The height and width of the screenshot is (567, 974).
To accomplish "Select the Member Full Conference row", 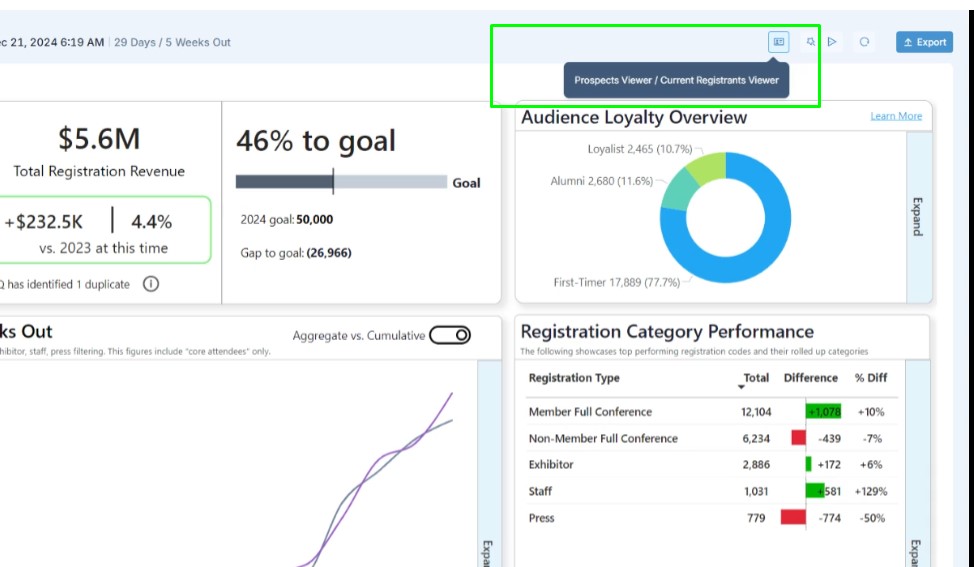I will (x=590, y=412).
